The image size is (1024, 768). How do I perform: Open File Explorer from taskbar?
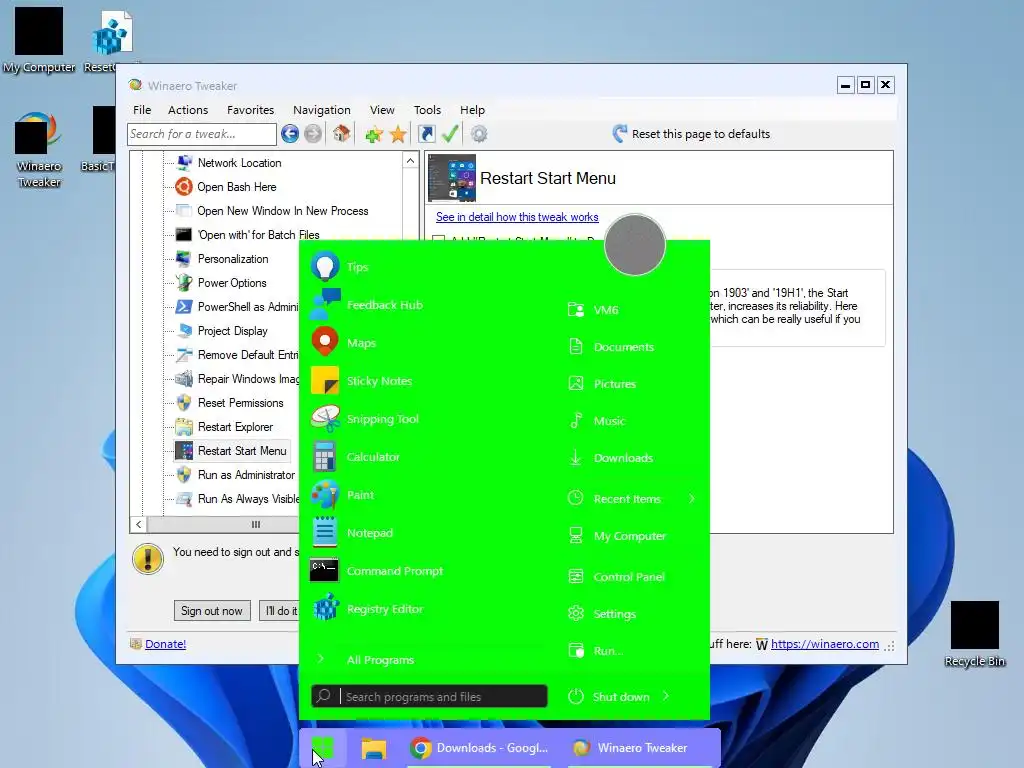[374, 748]
